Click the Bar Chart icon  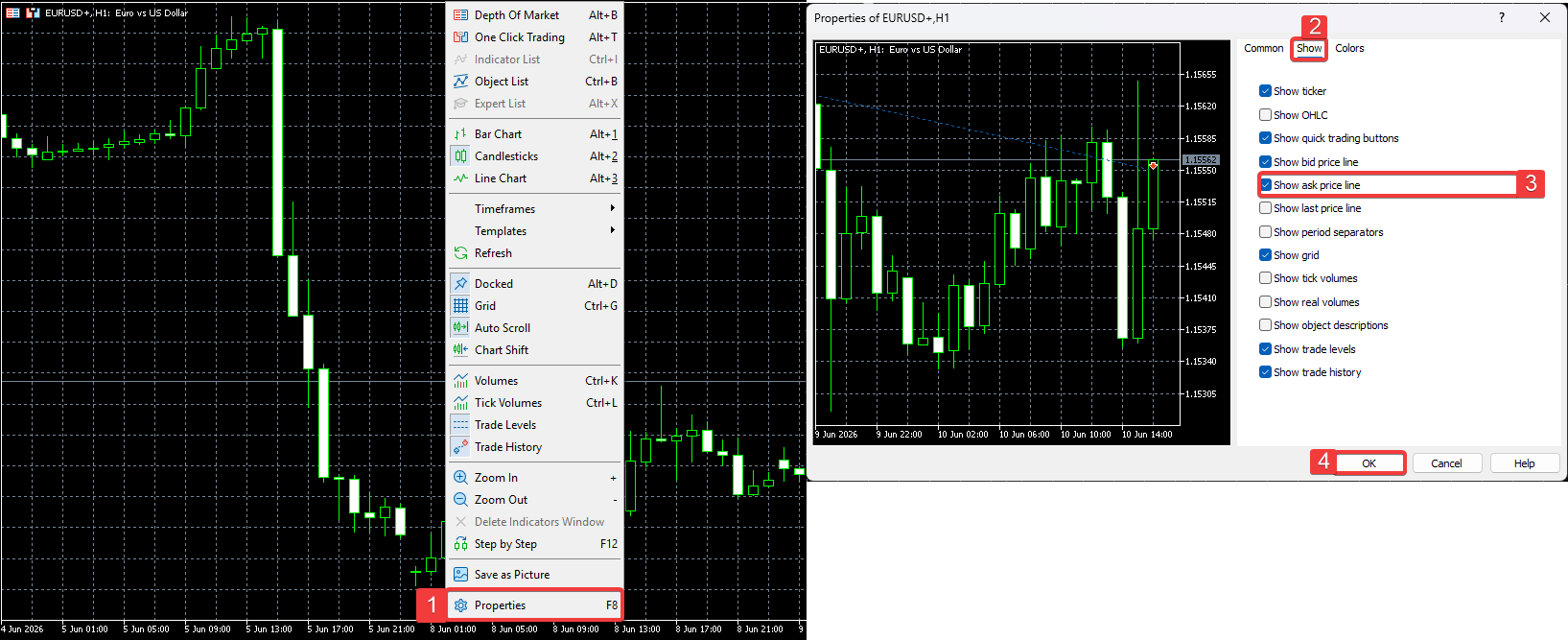tap(460, 134)
